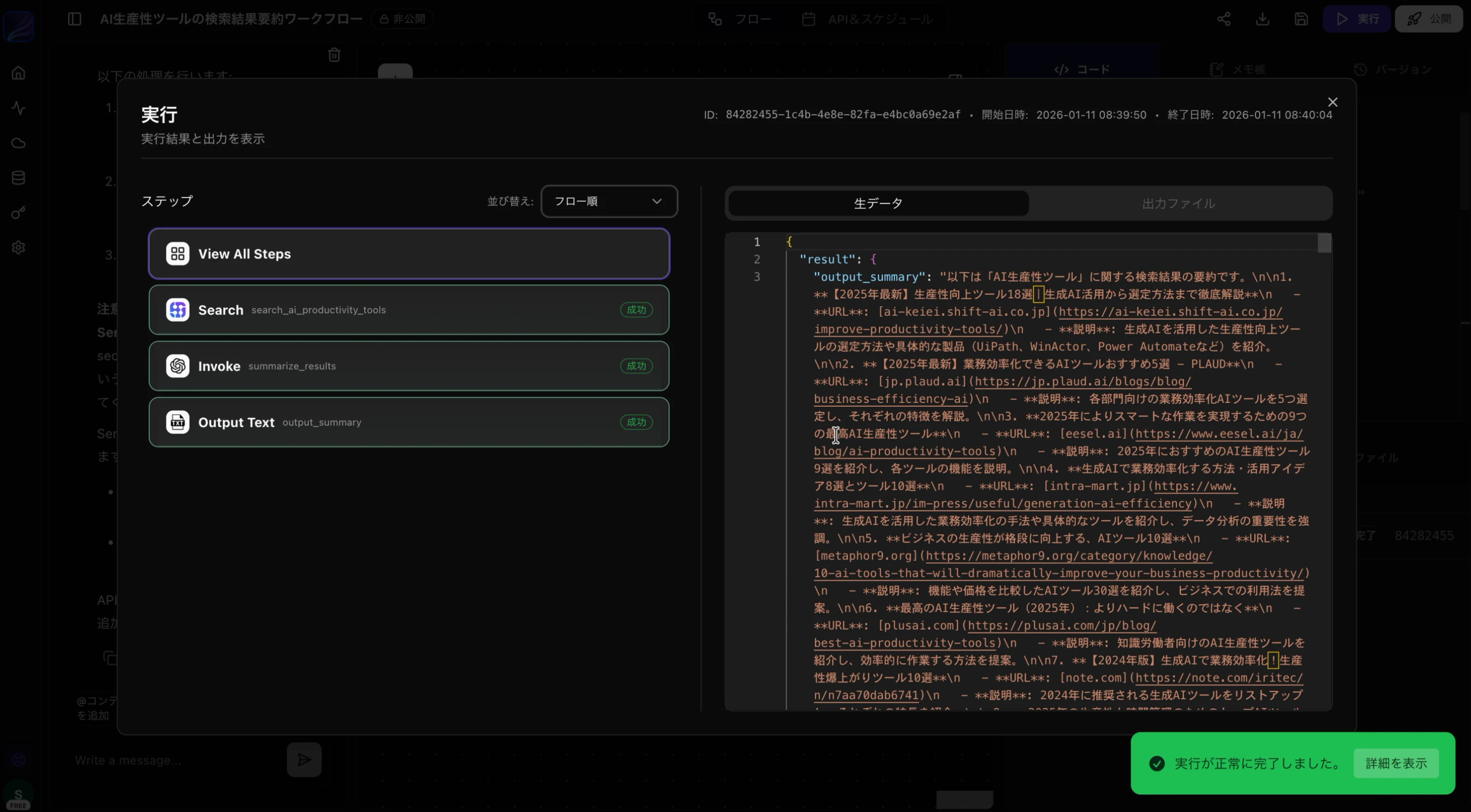Click the Output Text TXT file icon
1471x812 pixels.
[178, 422]
